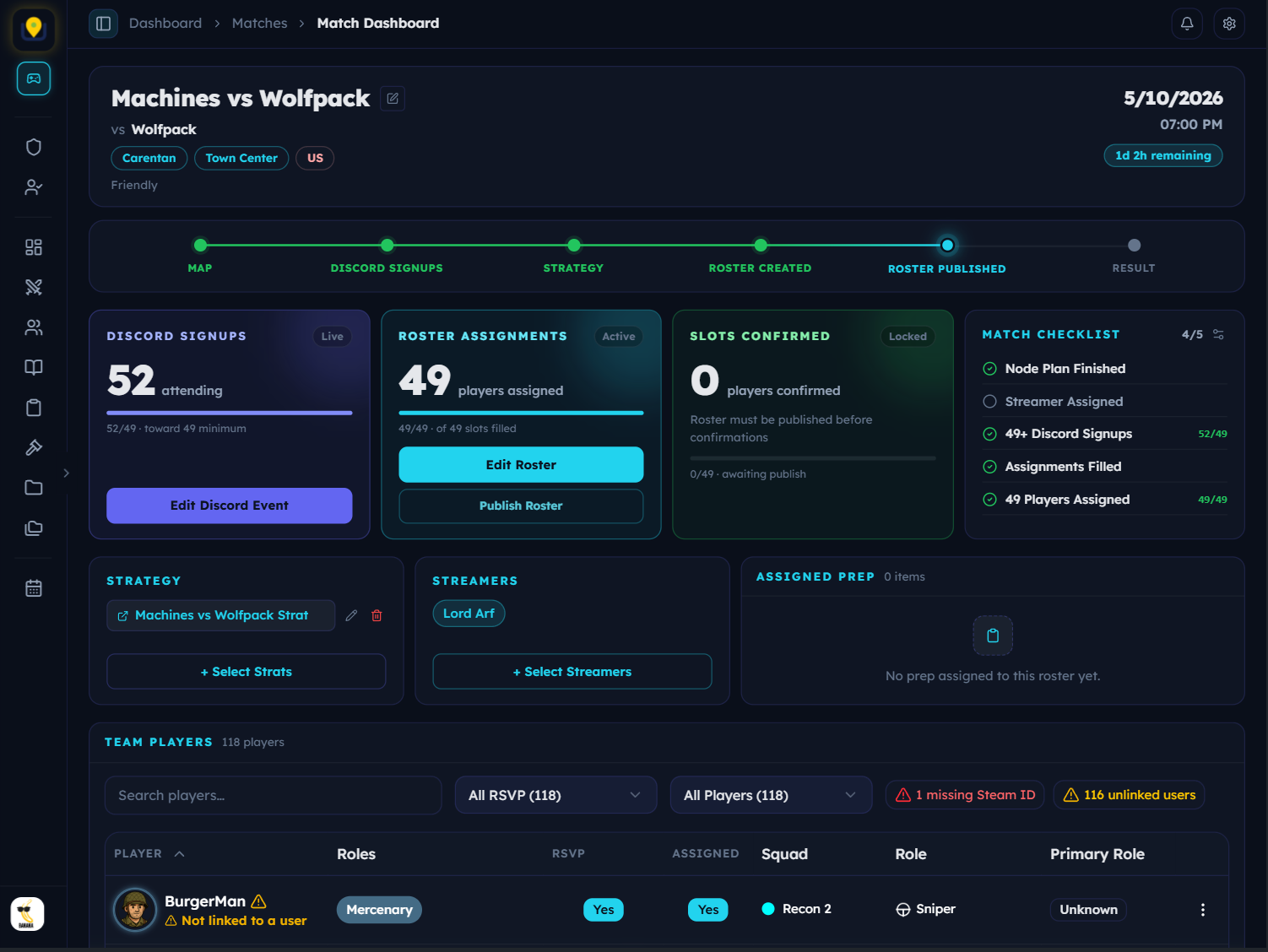The width and height of the screenshot is (1268, 952).
Task: Click the yellow pin app logo
Action: 34,29
